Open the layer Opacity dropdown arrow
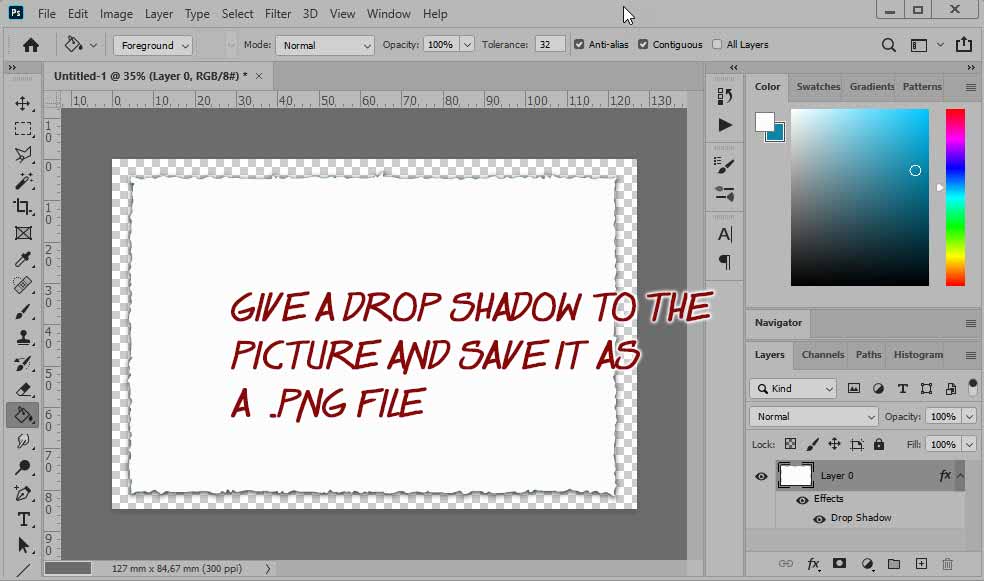Image resolution: width=984 pixels, height=581 pixels. [x=970, y=417]
